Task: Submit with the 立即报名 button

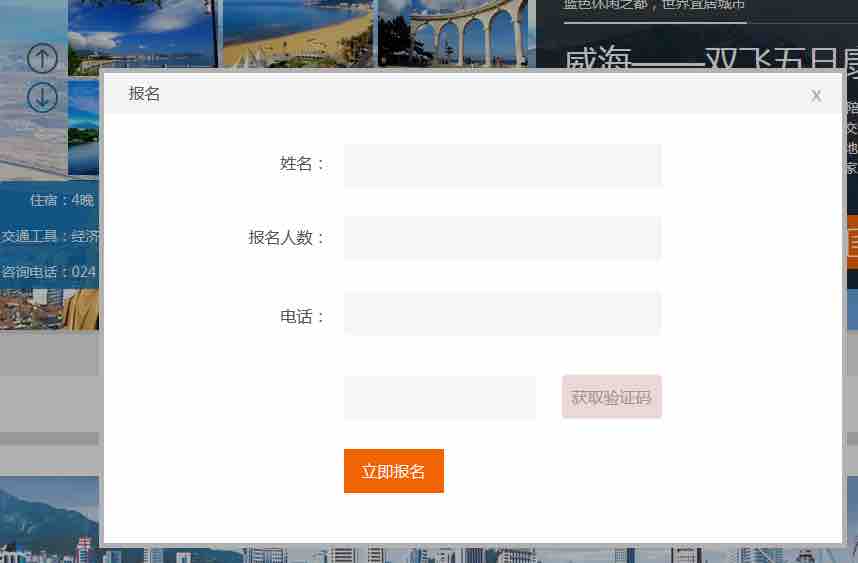Action: click(393, 471)
